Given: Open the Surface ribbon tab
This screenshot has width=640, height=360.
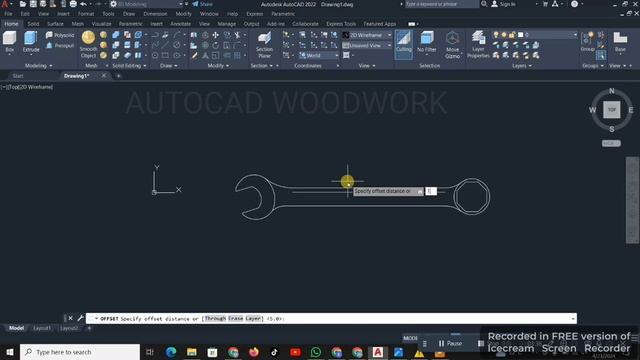Looking at the screenshot, I should click(x=55, y=24).
